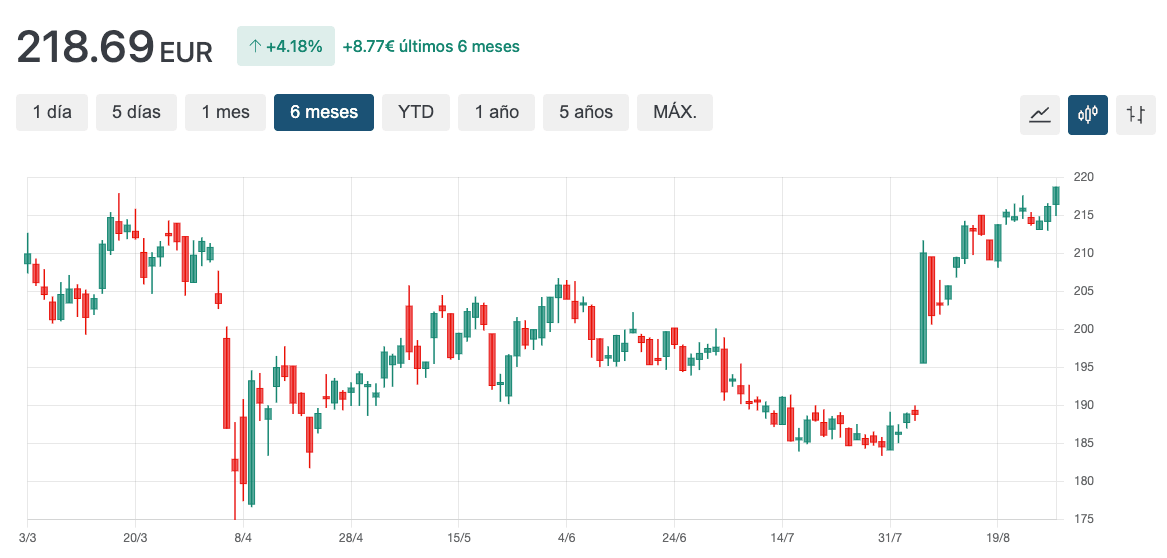Click the 19/8 date label on x-axis
The image size is (1167, 558).
click(x=998, y=538)
